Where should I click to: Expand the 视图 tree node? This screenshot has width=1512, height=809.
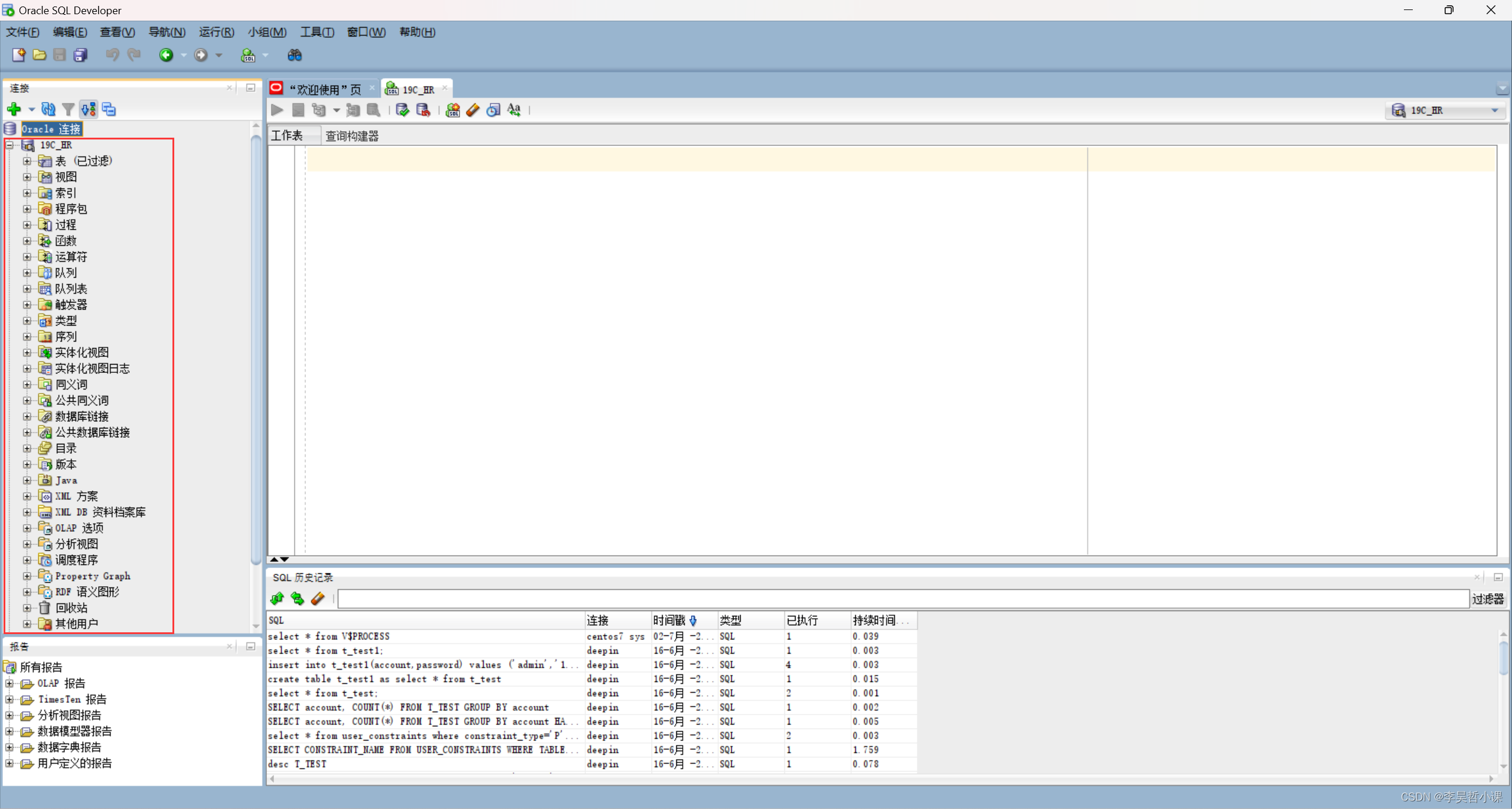[x=28, y=176]
